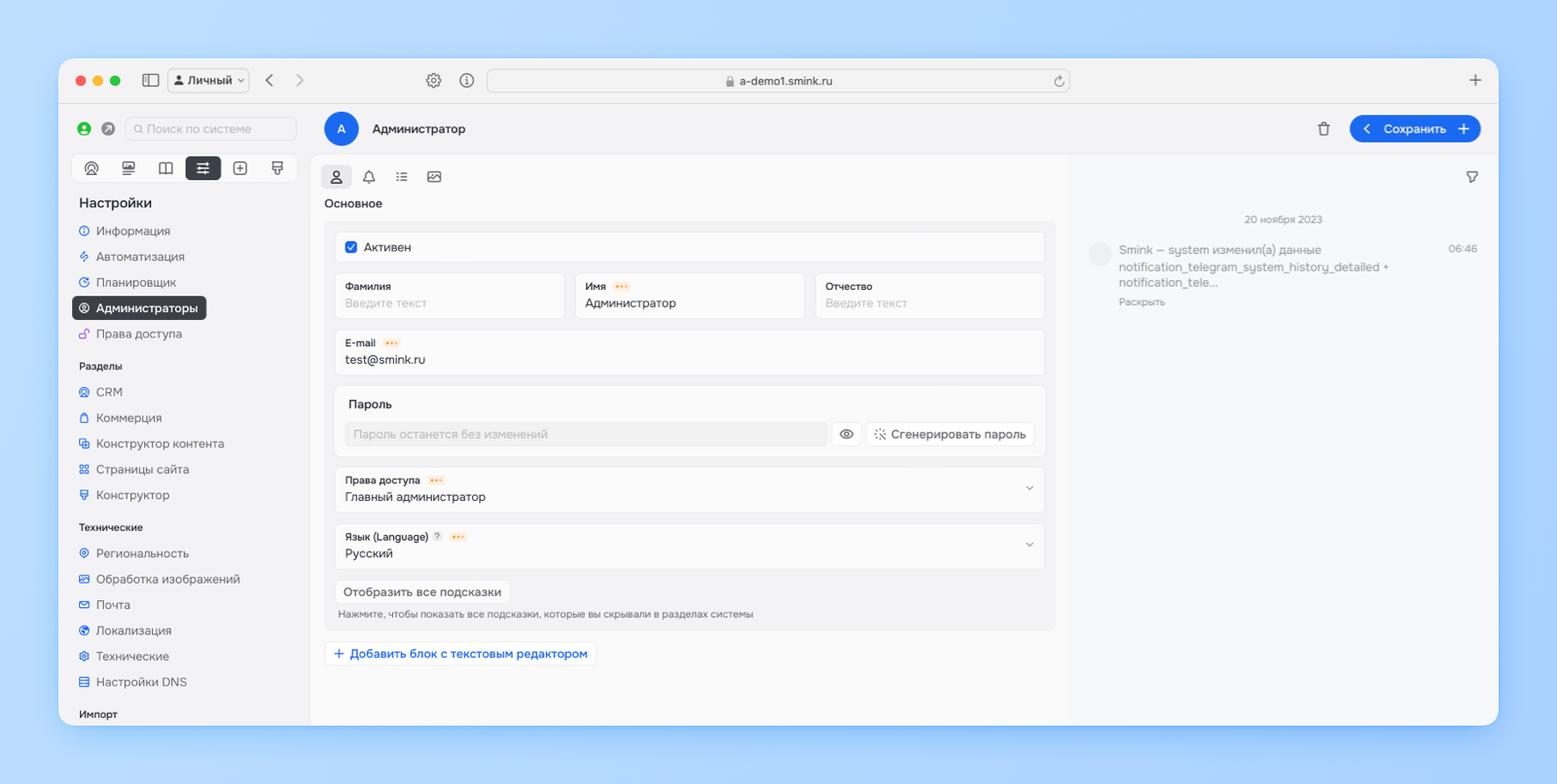Click the help question mark near Язык
Screen dimensions: 1557x784
(x=437, y=537)
